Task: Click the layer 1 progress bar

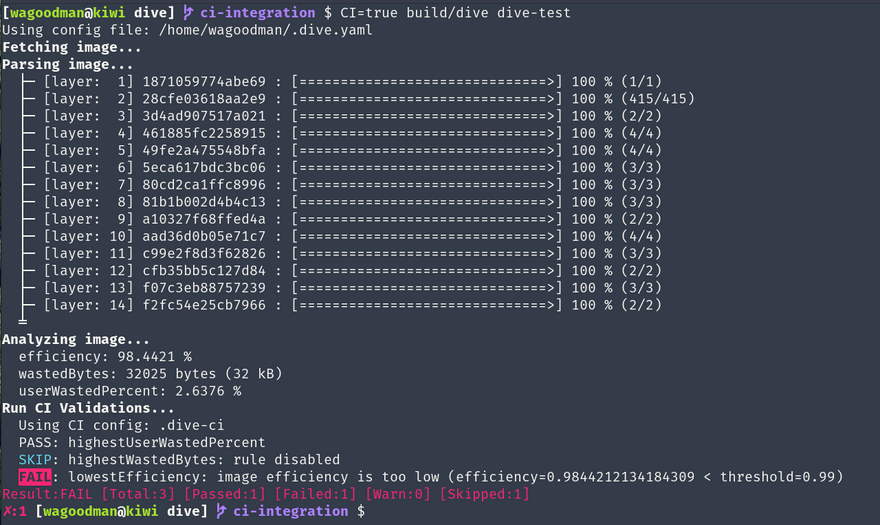Action: point(424,81)
